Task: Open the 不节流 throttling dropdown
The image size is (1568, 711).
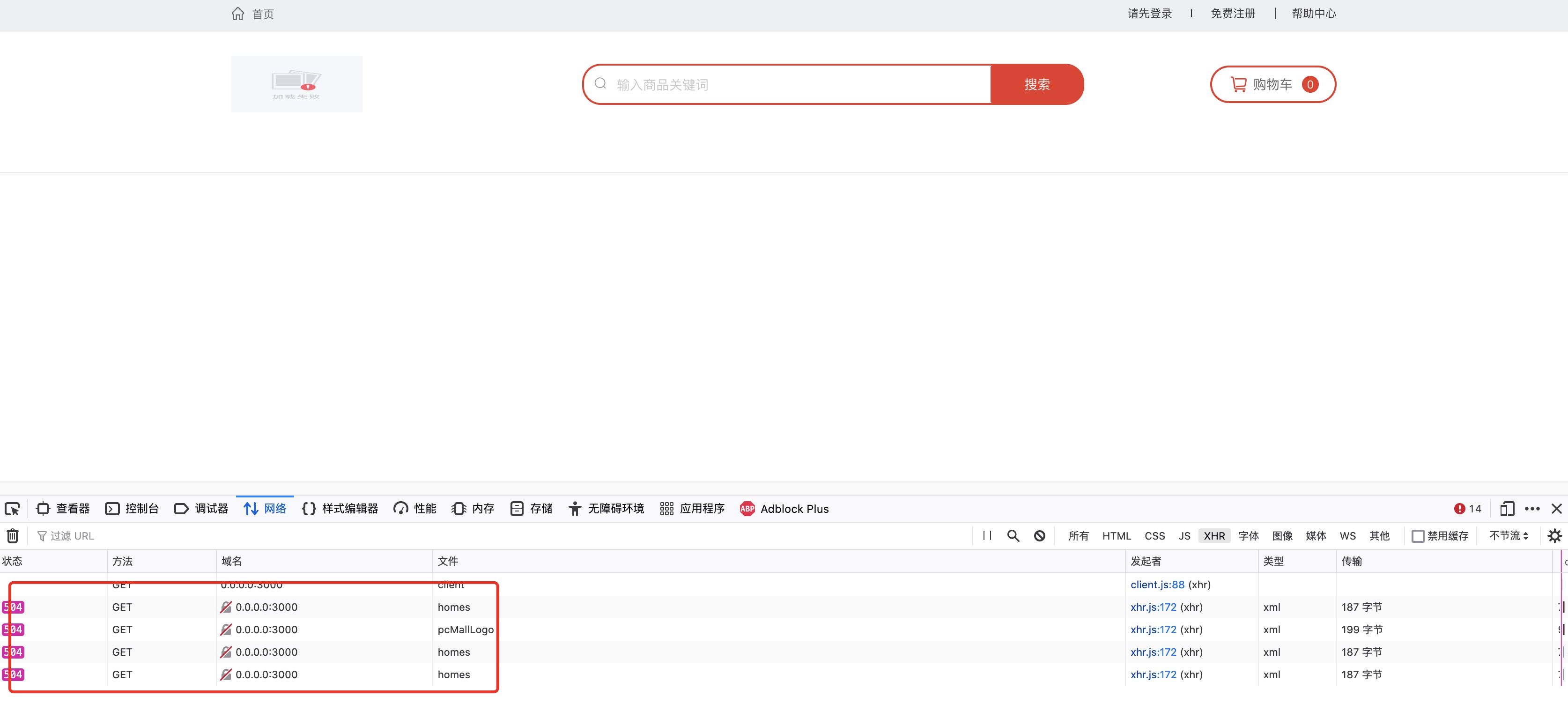Action: pyautogui.click(x=1509, y=536)
